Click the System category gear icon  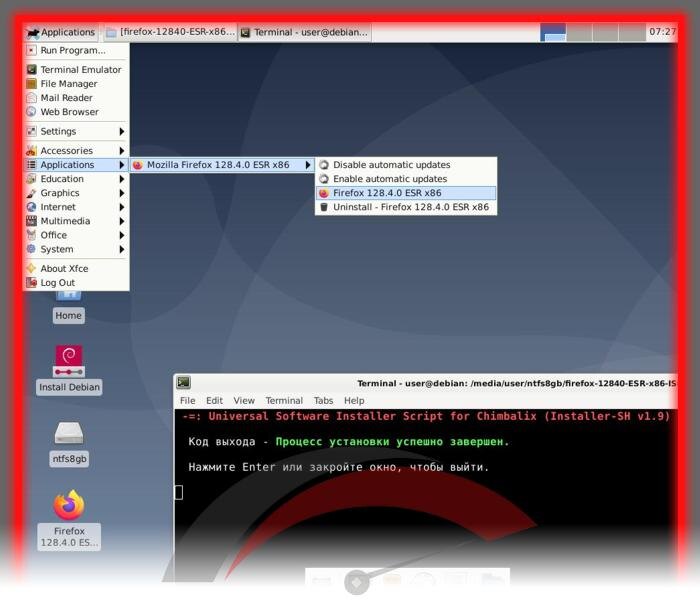click(x=31, y=249)
